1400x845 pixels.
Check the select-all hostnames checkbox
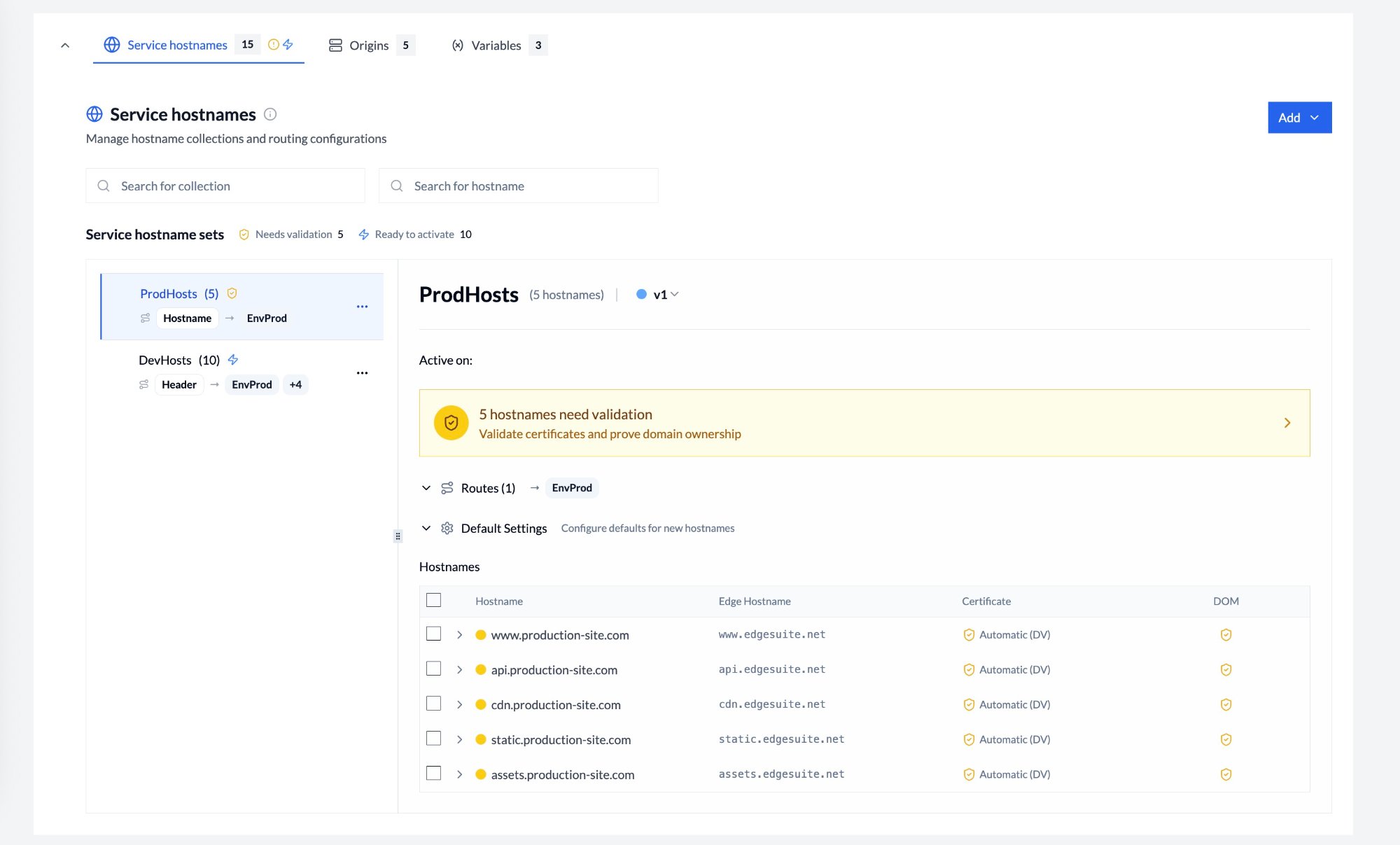[434, 601]
